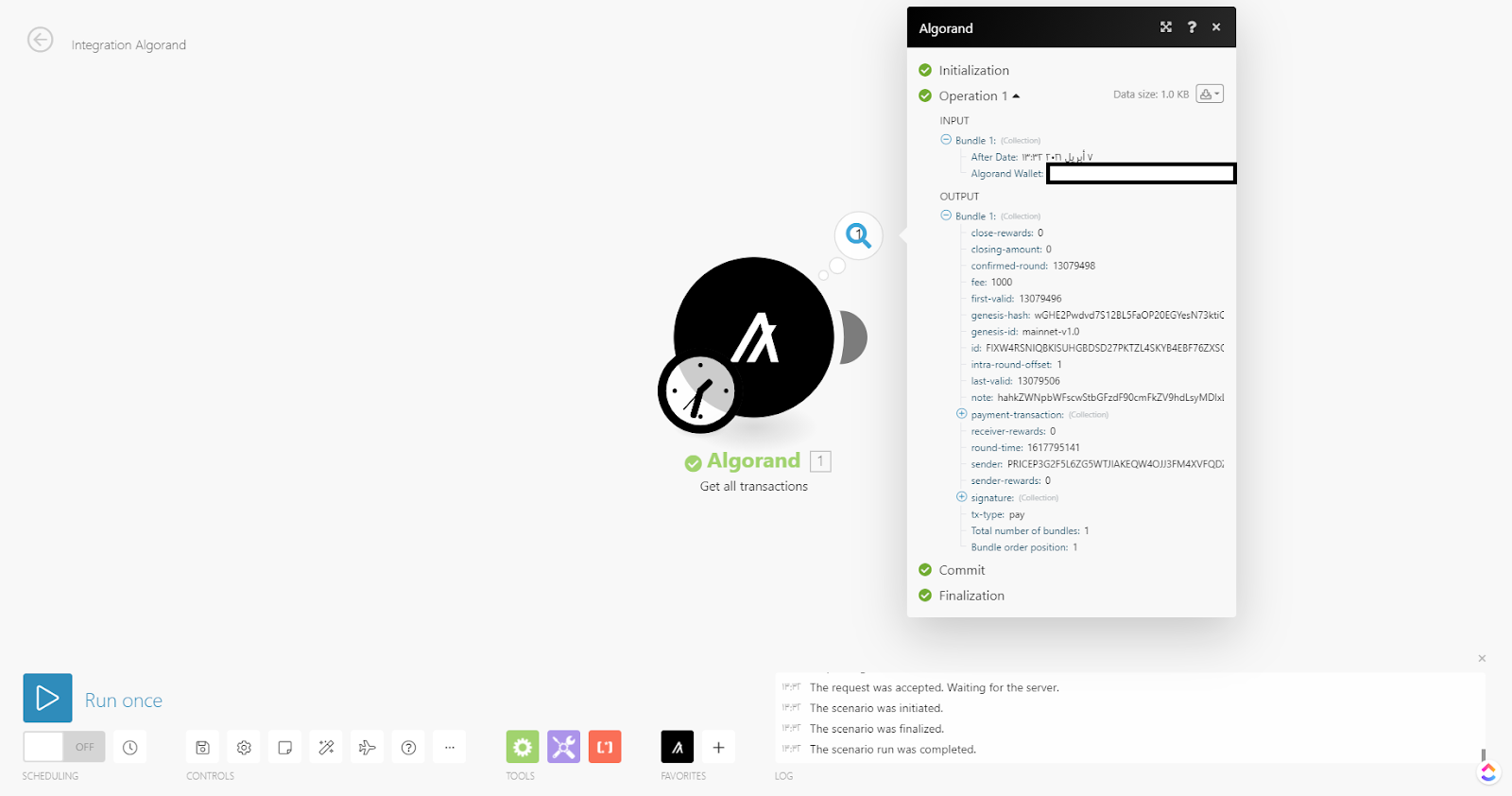1512x796 pixels.
Task: Click the Commit step
Action: [961, 570]
